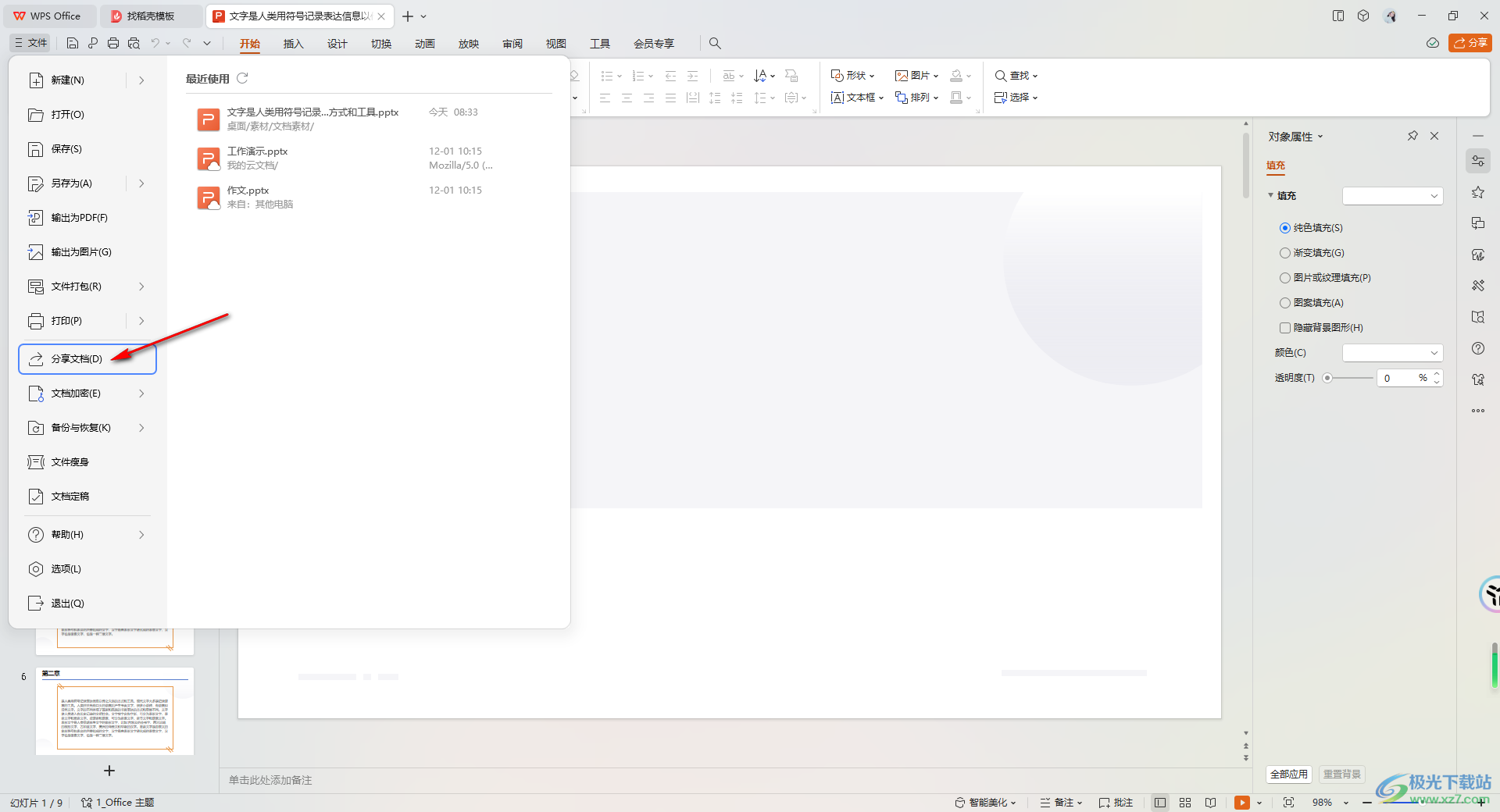The width and height of the screenshot is (1500, 812).
Task: Click Export as PDF (输出为PDF)
Action: pyautogui.click(x=87, y=218)
